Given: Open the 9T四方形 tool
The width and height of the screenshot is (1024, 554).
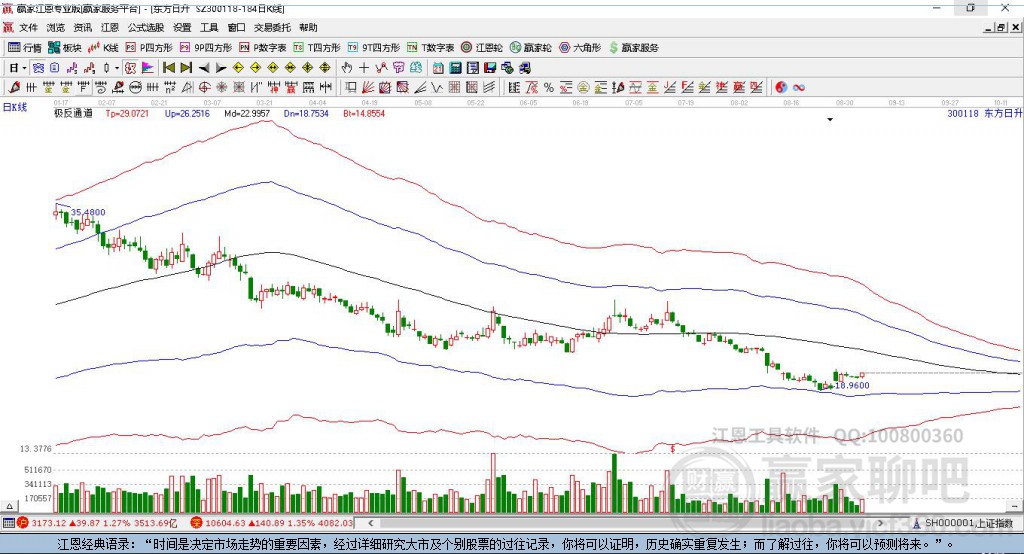Looking at the screenshot, I should pos(374,48).
